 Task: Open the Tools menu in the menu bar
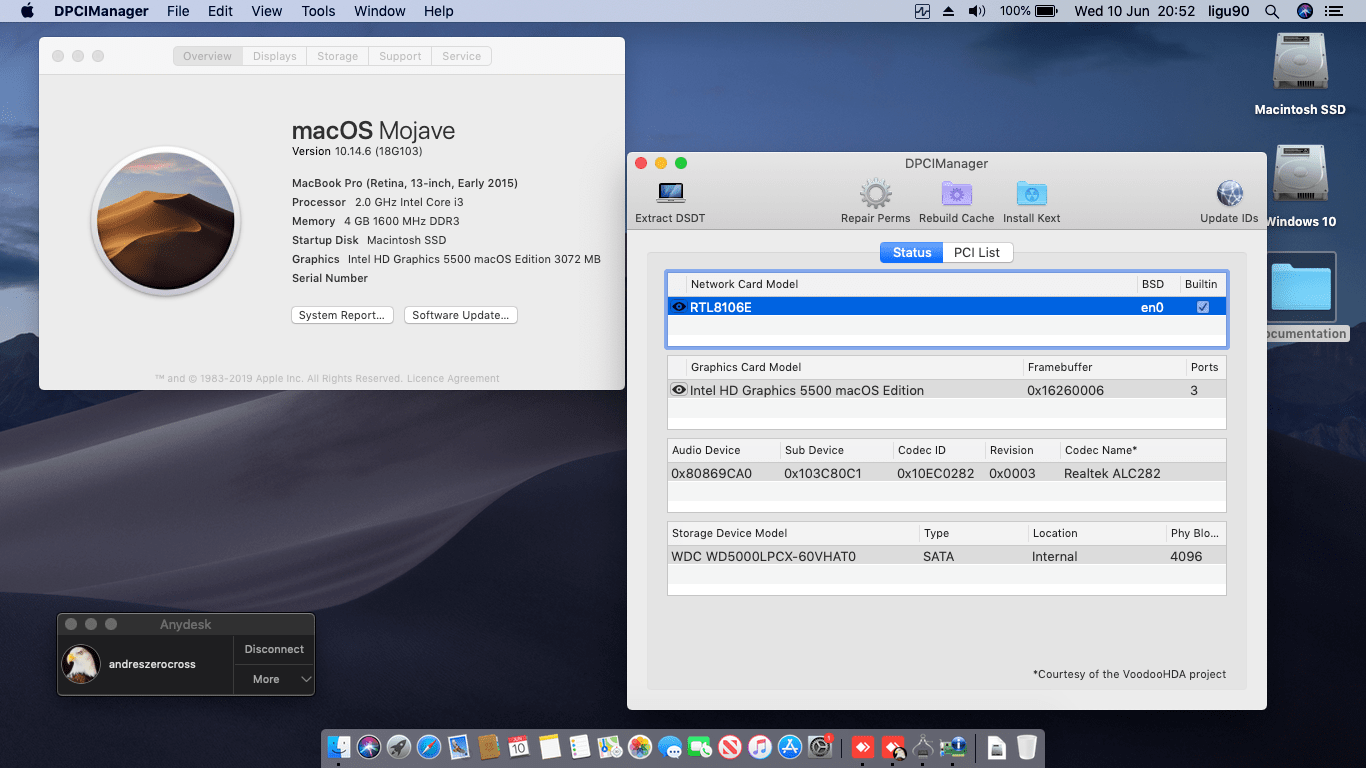coord(317,11)
